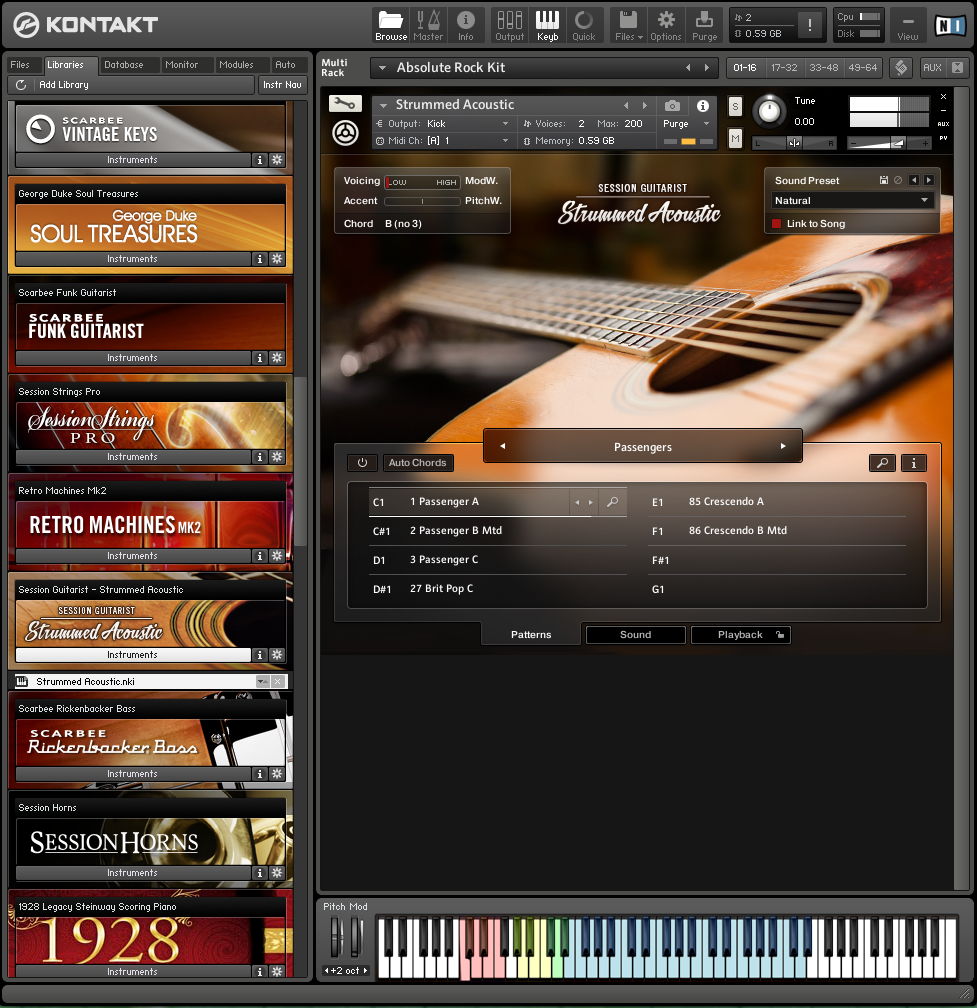Solo the Strummed Acoustic instrument
The height and width of the screenshot is (1008, 977).
coord(735,107)
